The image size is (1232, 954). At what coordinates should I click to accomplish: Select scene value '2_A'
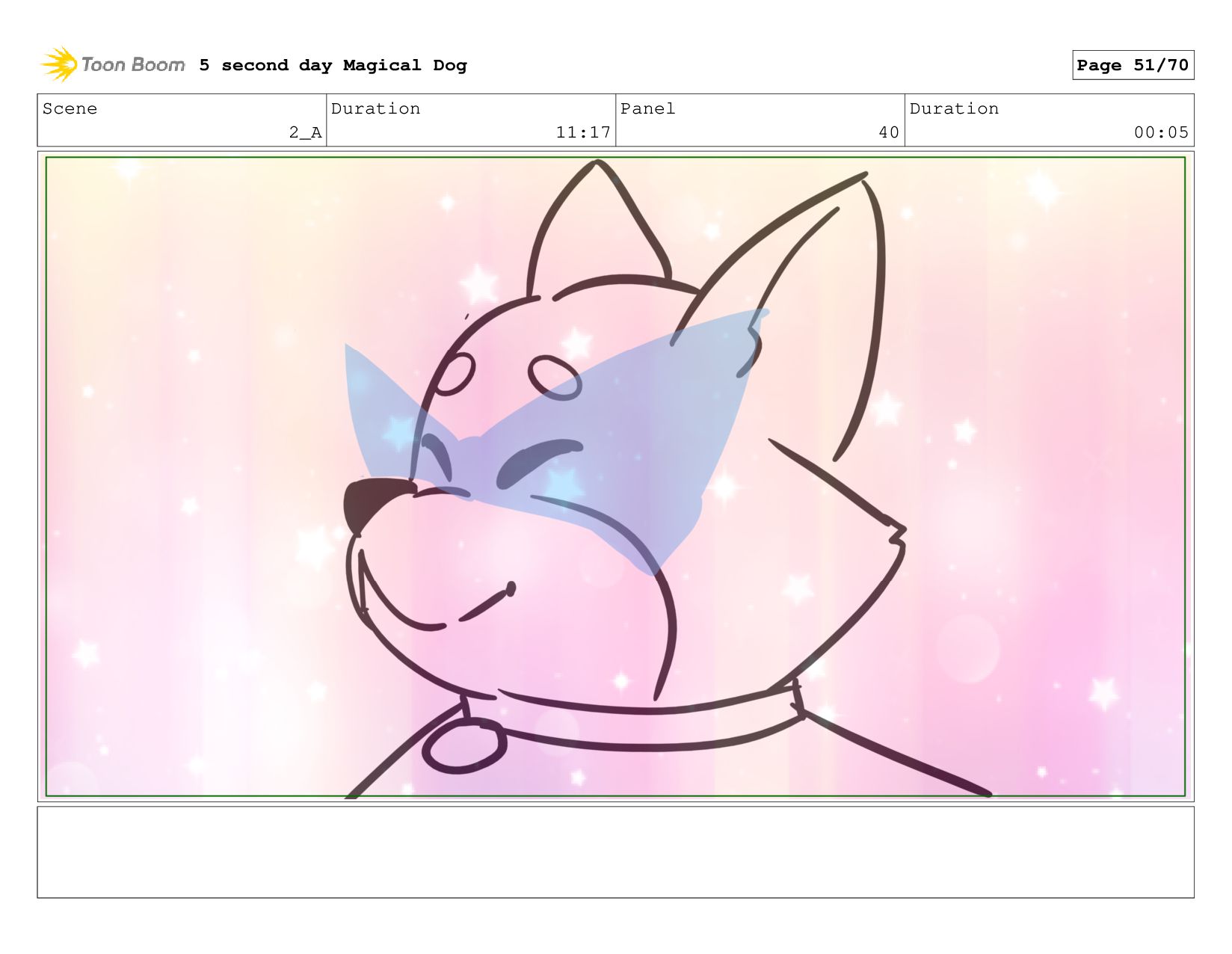click(x=305, y=132)
